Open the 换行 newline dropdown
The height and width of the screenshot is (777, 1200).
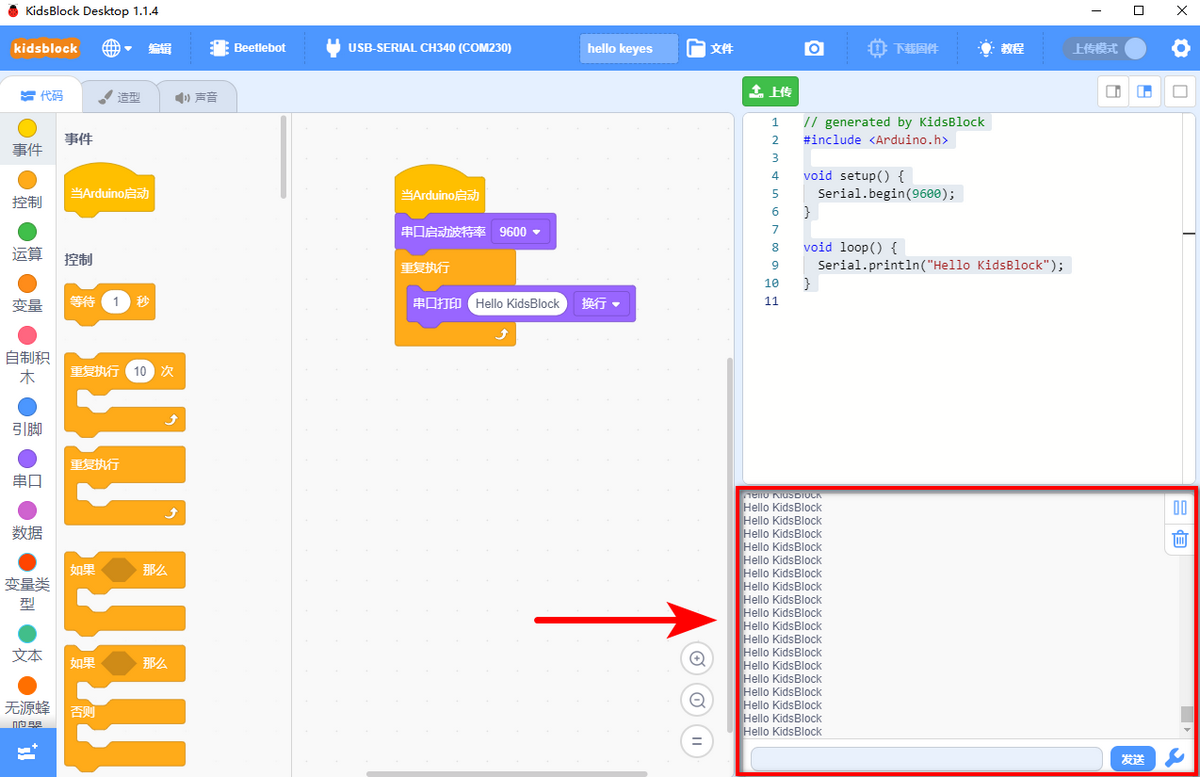click(x=602, y=303)
